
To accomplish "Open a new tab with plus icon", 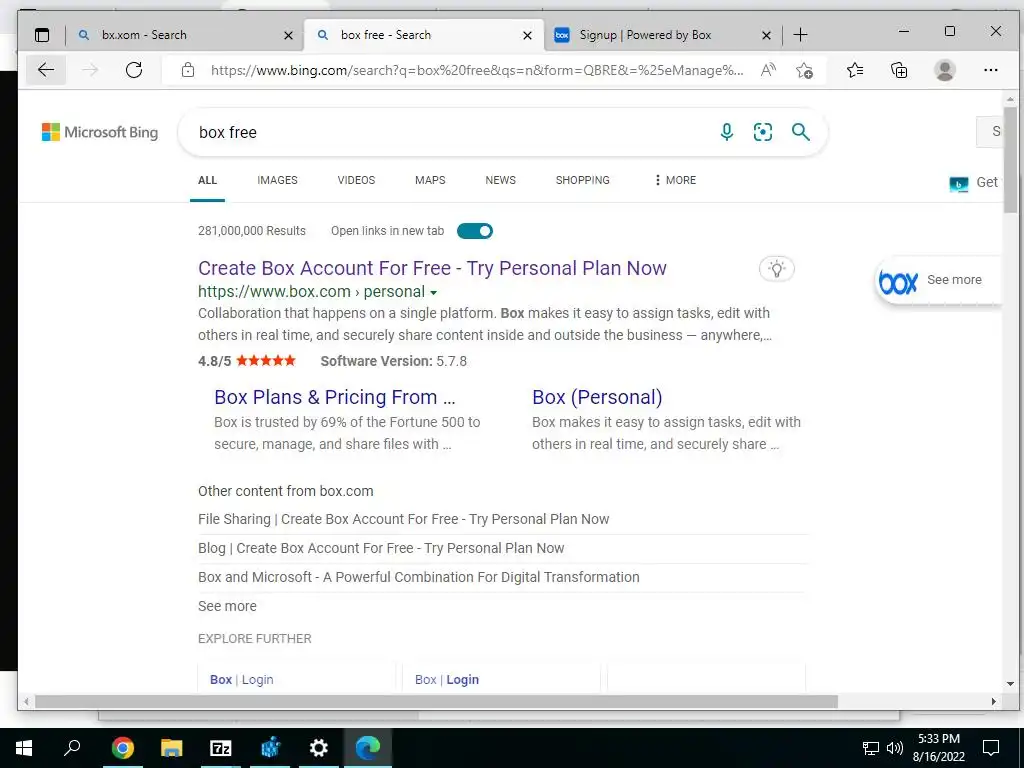I will click(x=801, y=35).
